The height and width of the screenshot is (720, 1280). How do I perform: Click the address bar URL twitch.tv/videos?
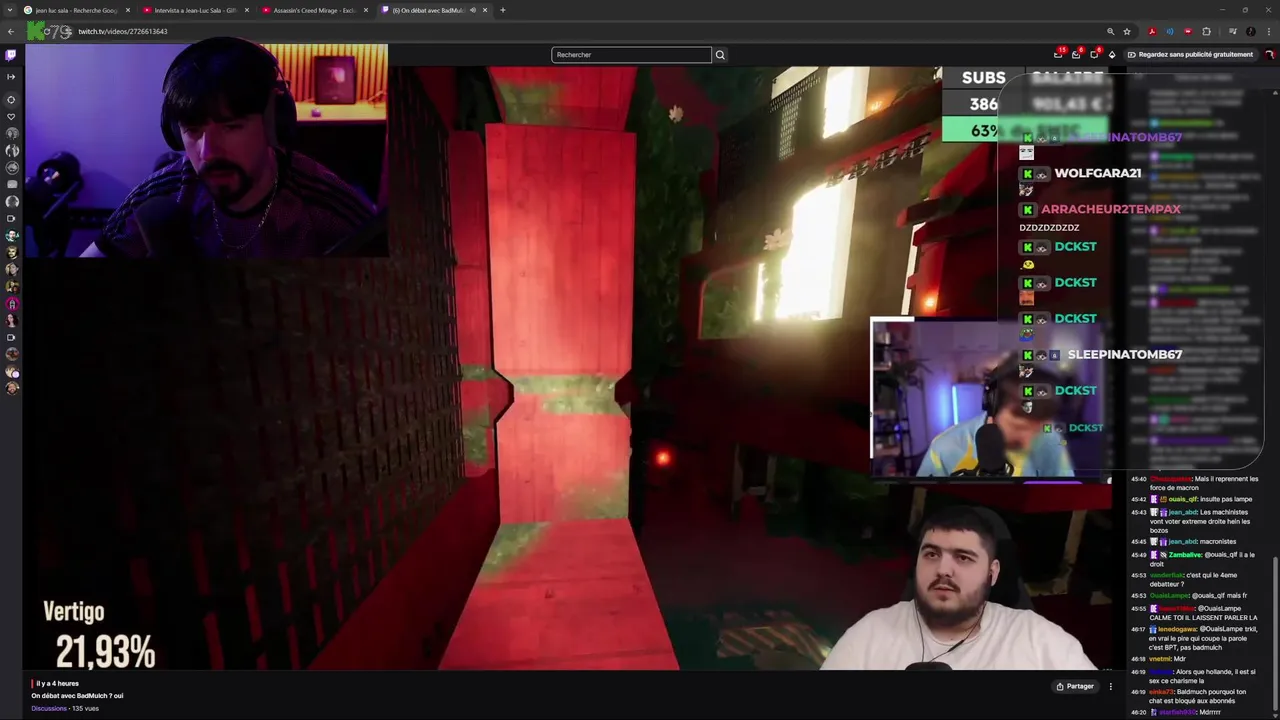123,31
